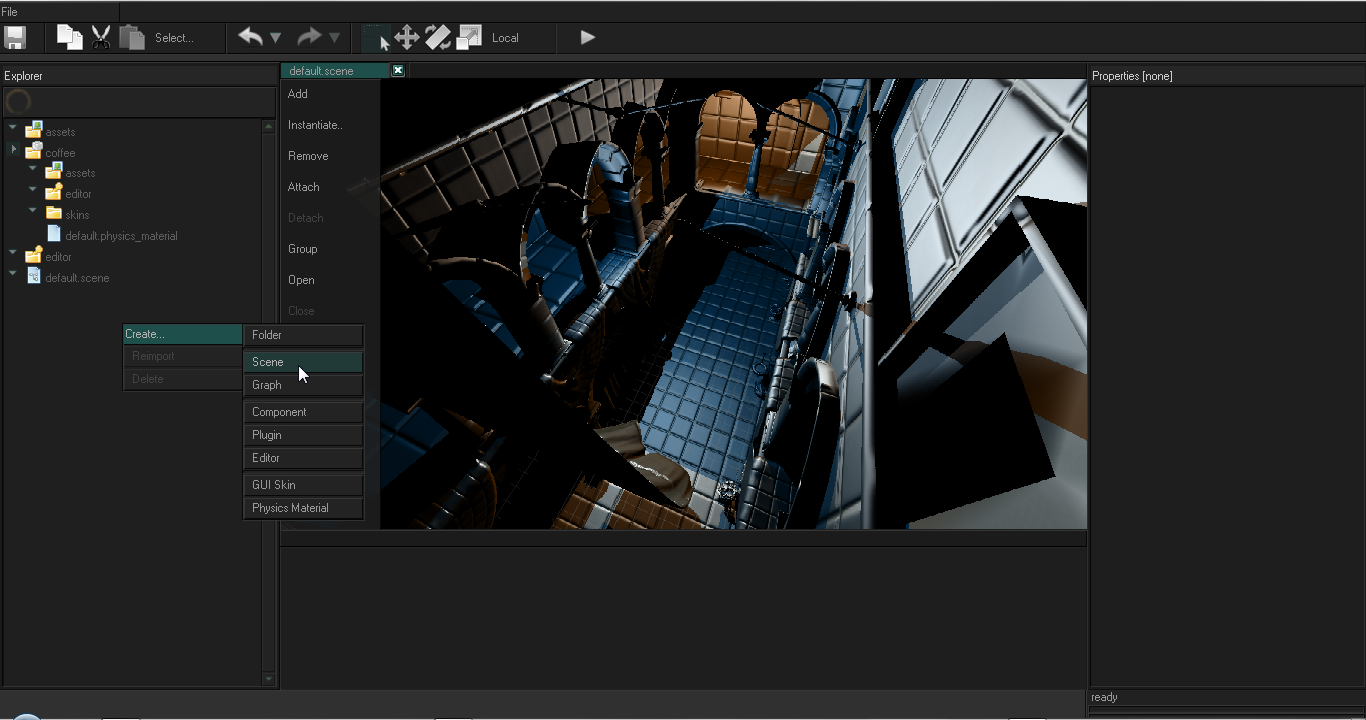Image resolution: width=1366 pixels, height=720 pixels.
Task: Activate the Rotate tool
Action: coord(437,38)
